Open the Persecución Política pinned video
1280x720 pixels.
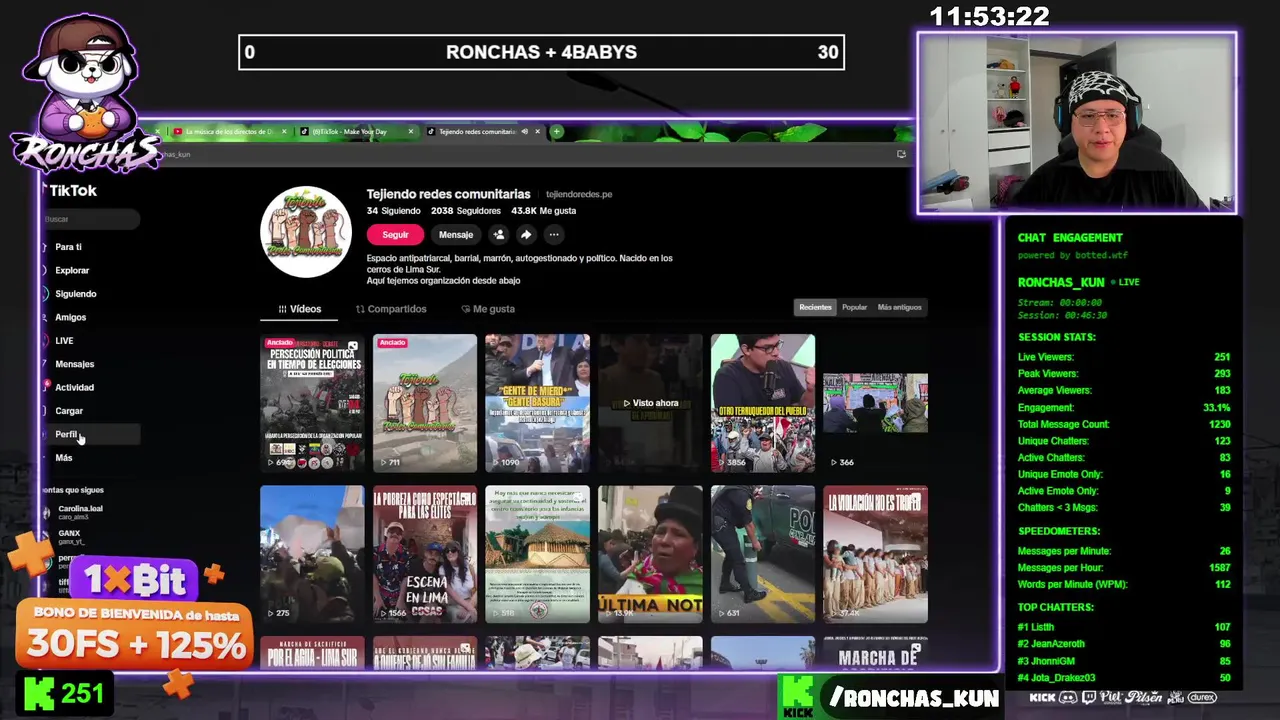(x=312, y=403)
